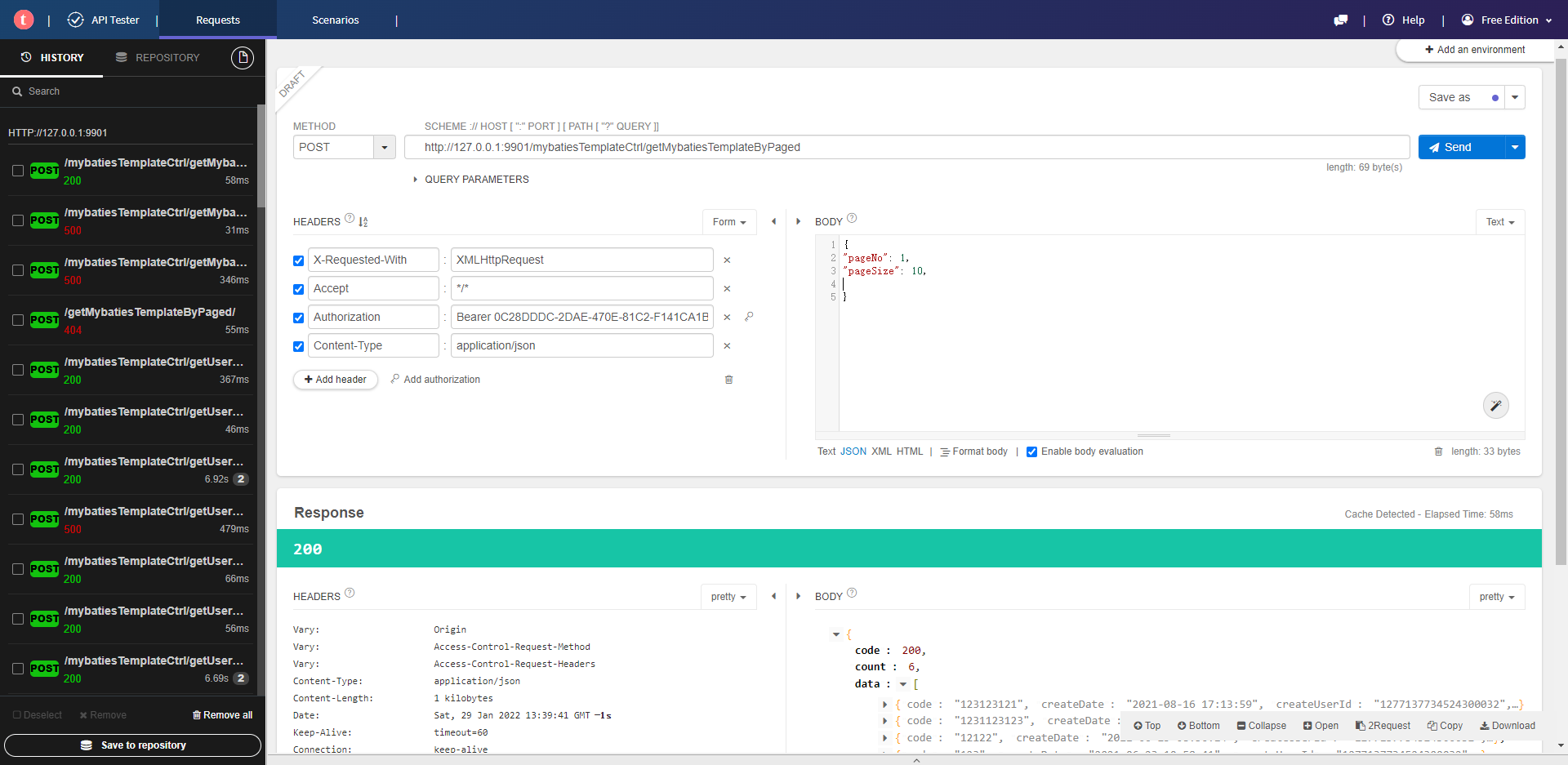Open the Send options dropdown arrow
1568x765 pixels.
(x=1515, y=147)
